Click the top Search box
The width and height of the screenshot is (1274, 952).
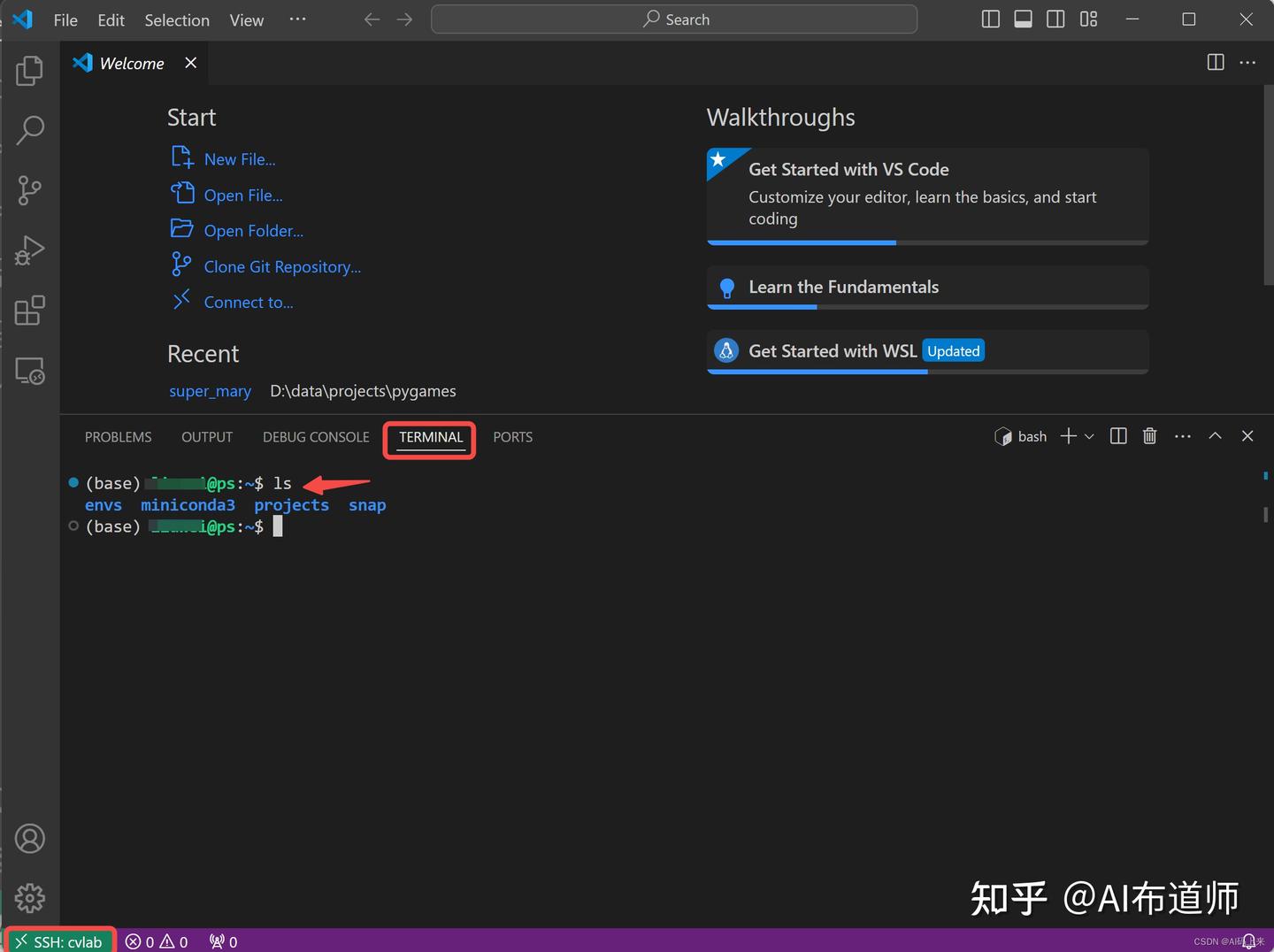[x=674, y=19]
